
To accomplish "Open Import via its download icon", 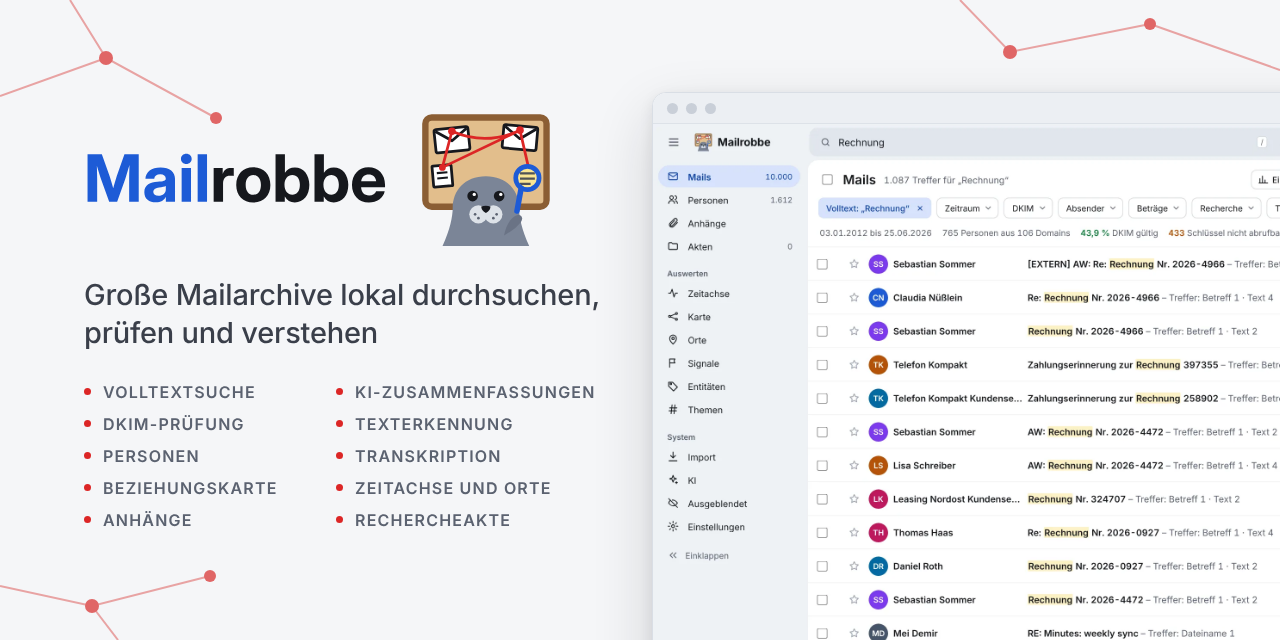I will tap(673, 457).
